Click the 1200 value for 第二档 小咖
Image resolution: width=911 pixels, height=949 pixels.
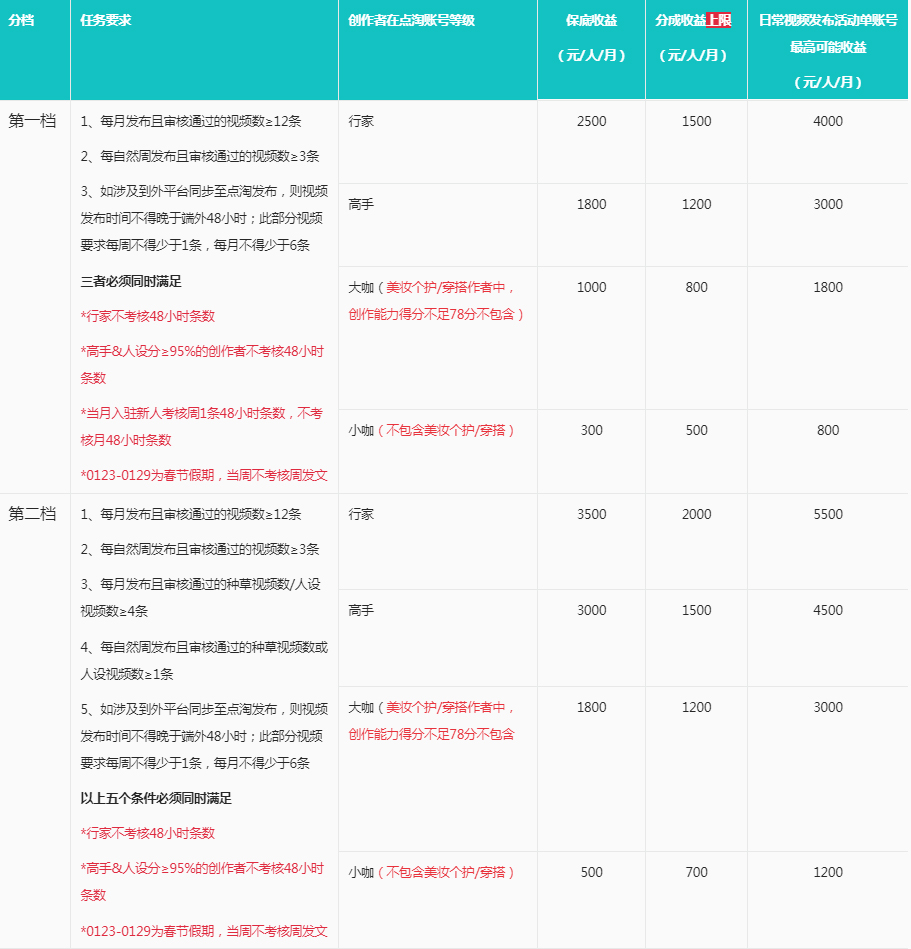click(x=826, y=871)
